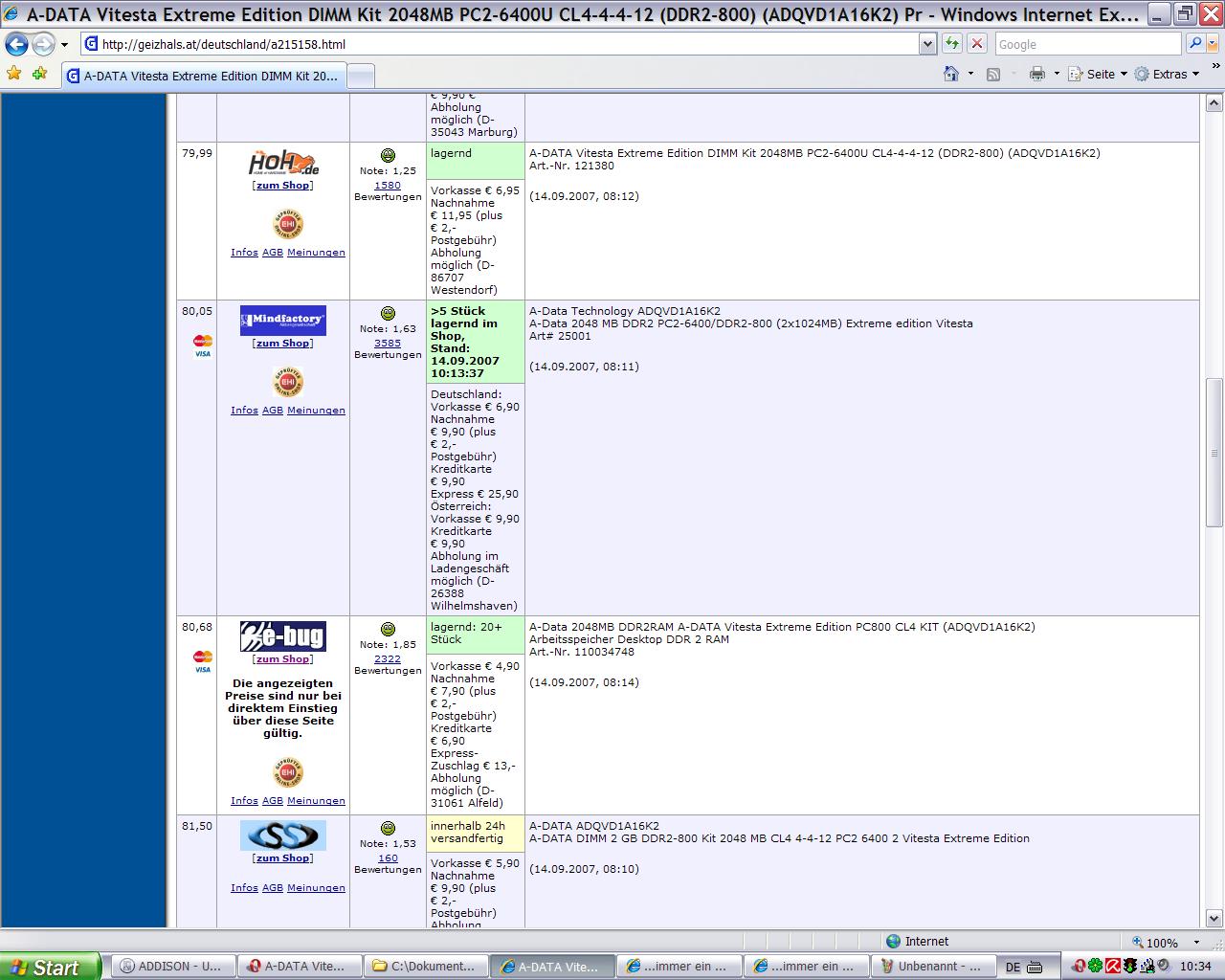Viewport: 1225px width, 980px height.
Task: Open HOH.de Infos link
Action: (244, 253)
